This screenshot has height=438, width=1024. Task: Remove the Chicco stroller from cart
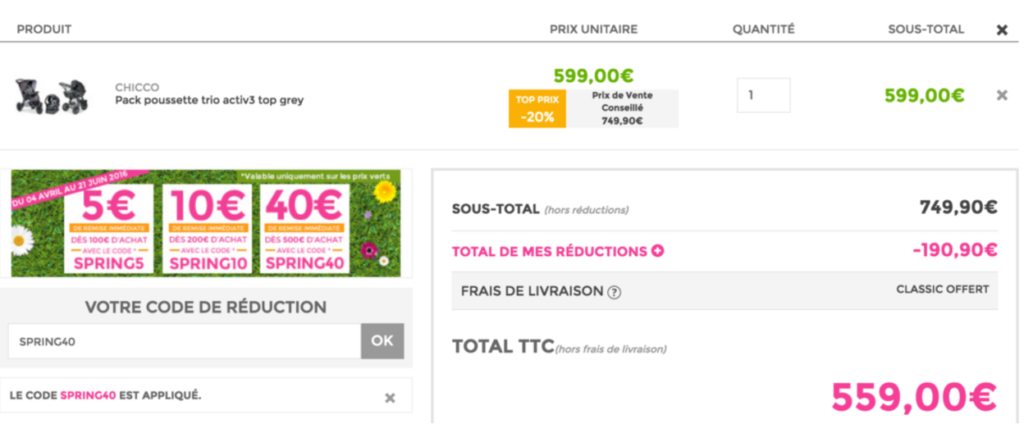1002,95
